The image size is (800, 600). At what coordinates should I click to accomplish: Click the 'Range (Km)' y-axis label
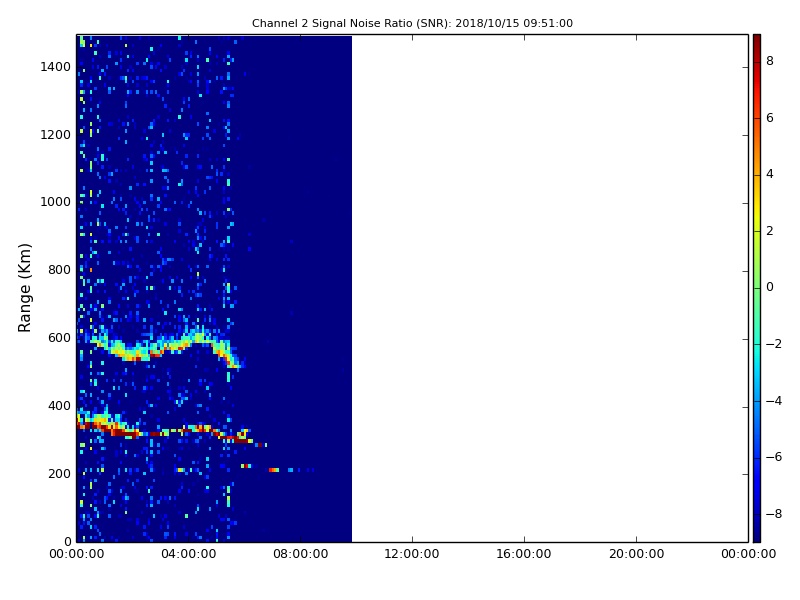pos(24,288)
